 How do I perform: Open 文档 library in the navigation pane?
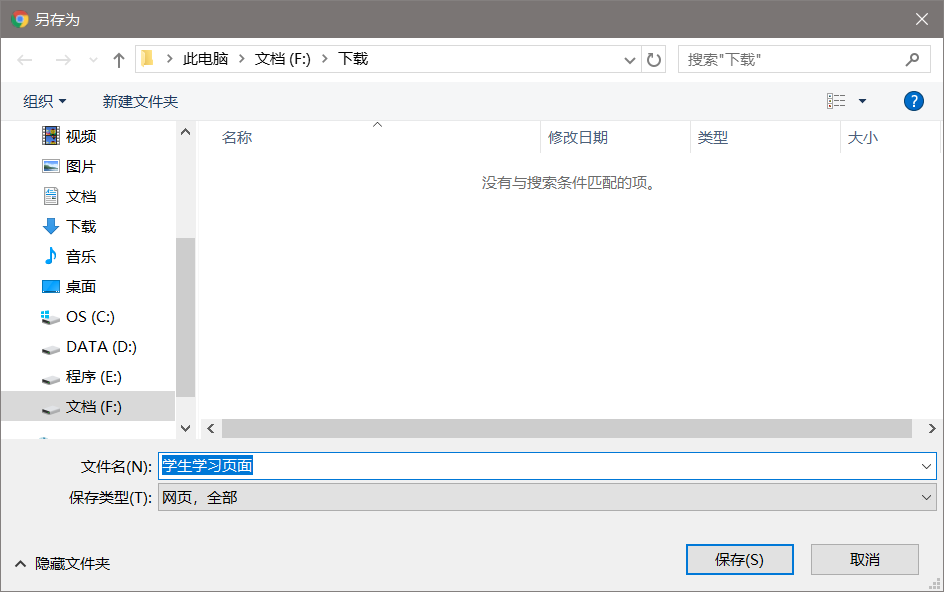point(81,196)
